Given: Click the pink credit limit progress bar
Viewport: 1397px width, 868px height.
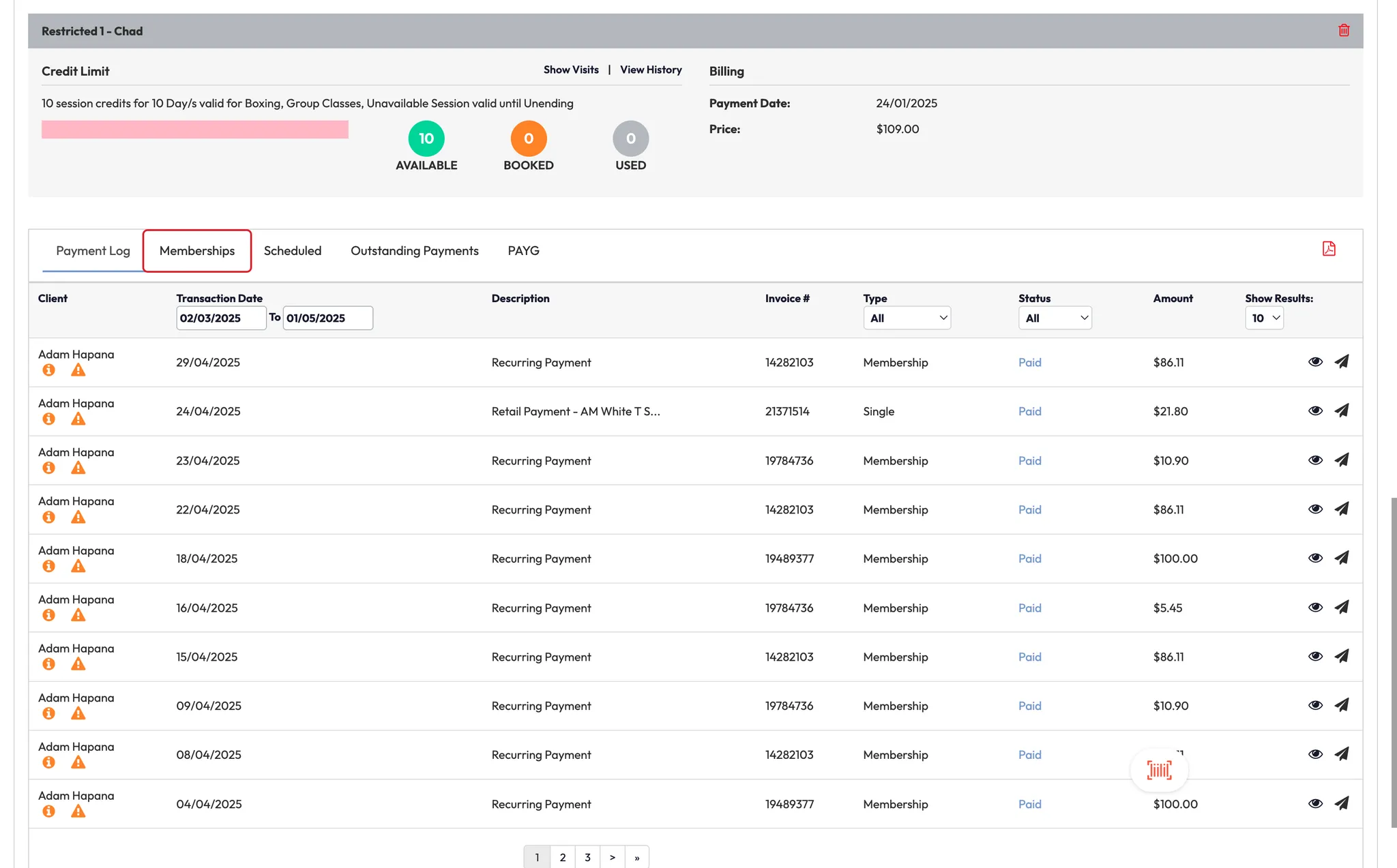Looking at the screenshot, I should click(195, 130).
